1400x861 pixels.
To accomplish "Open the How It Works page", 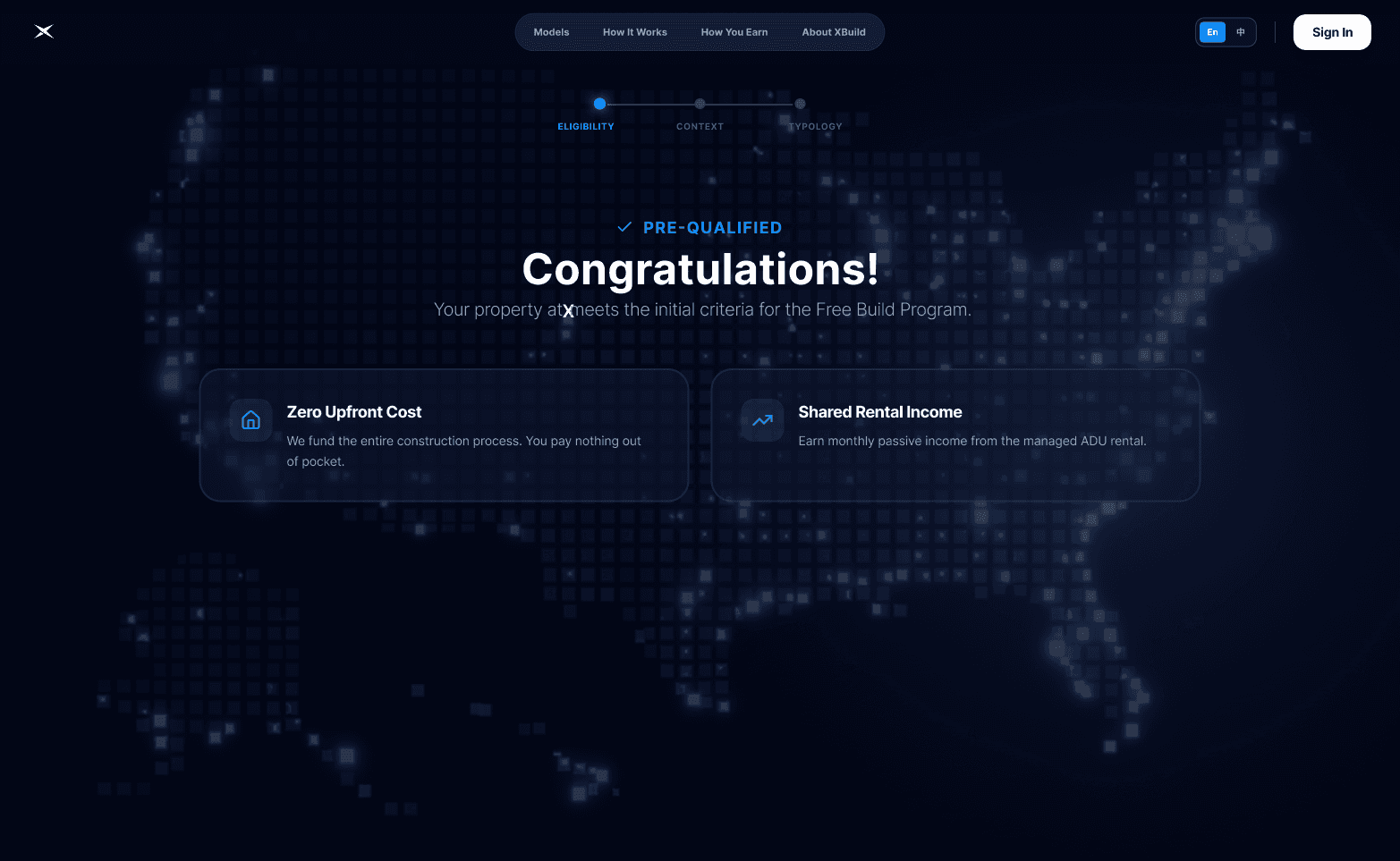I will click(x=635, y=32).
